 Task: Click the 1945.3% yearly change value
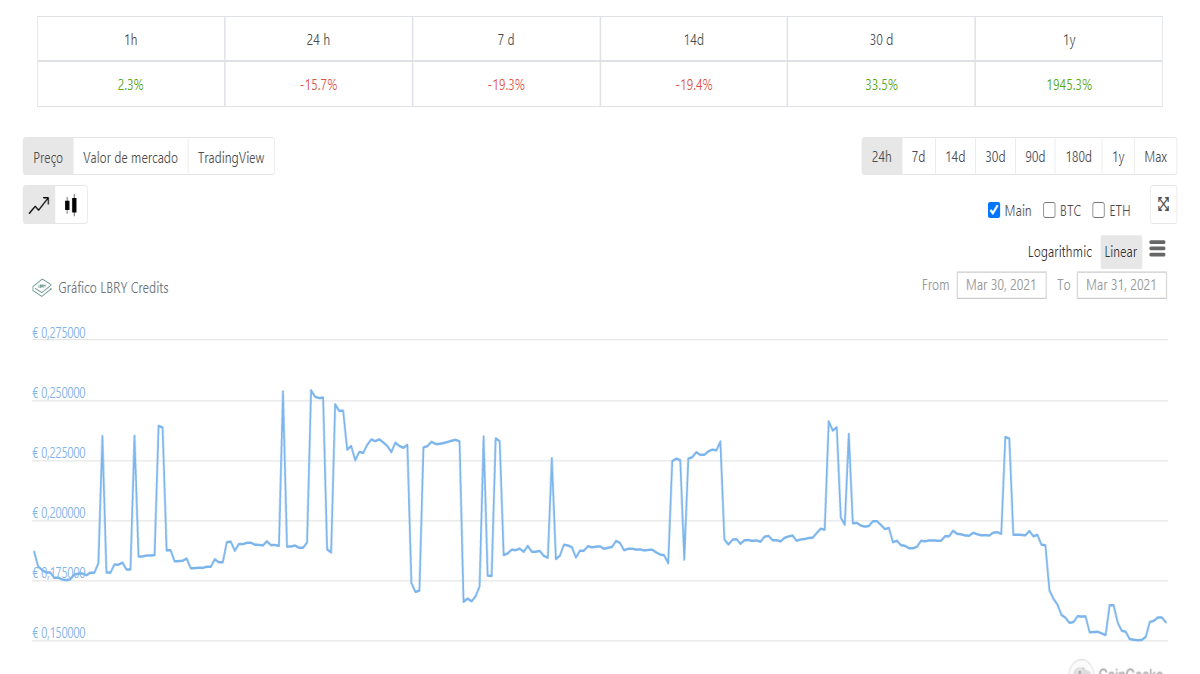click(x=1069, y=85)
